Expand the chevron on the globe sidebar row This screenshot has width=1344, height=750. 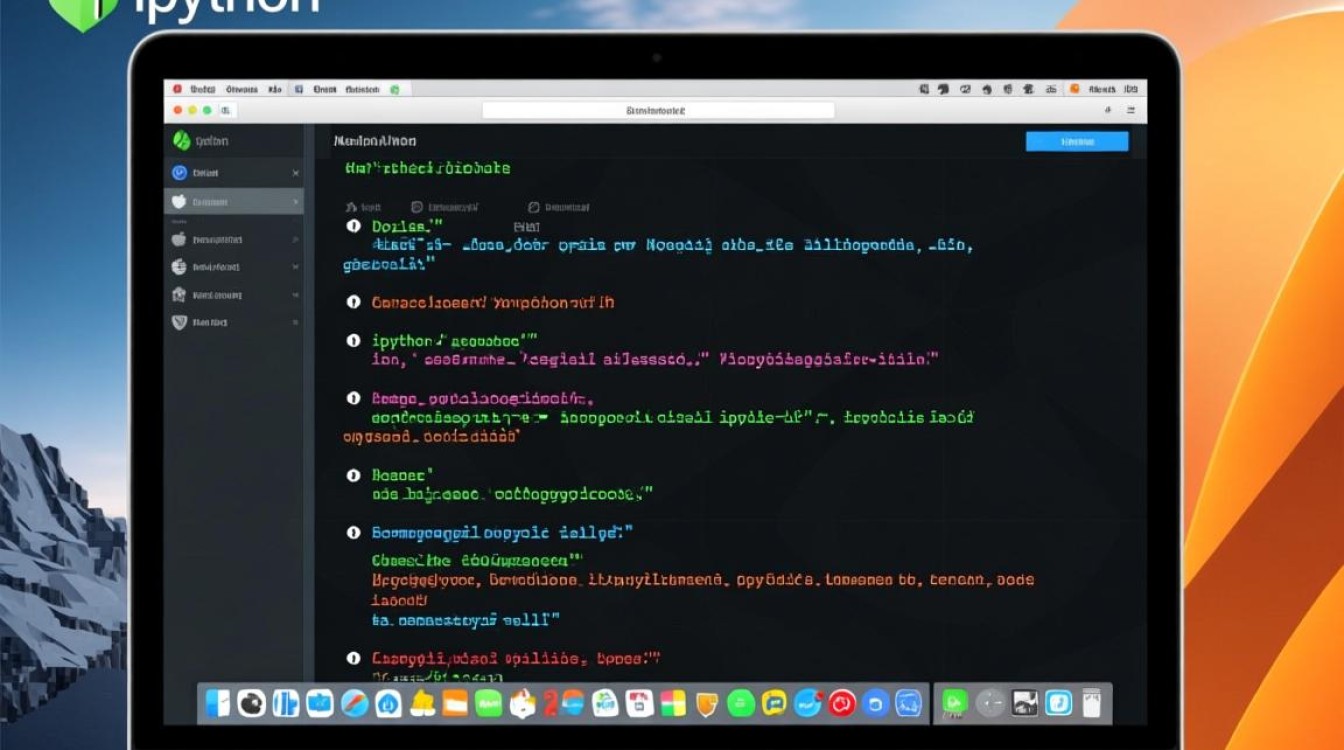click(x=295, y=267)
